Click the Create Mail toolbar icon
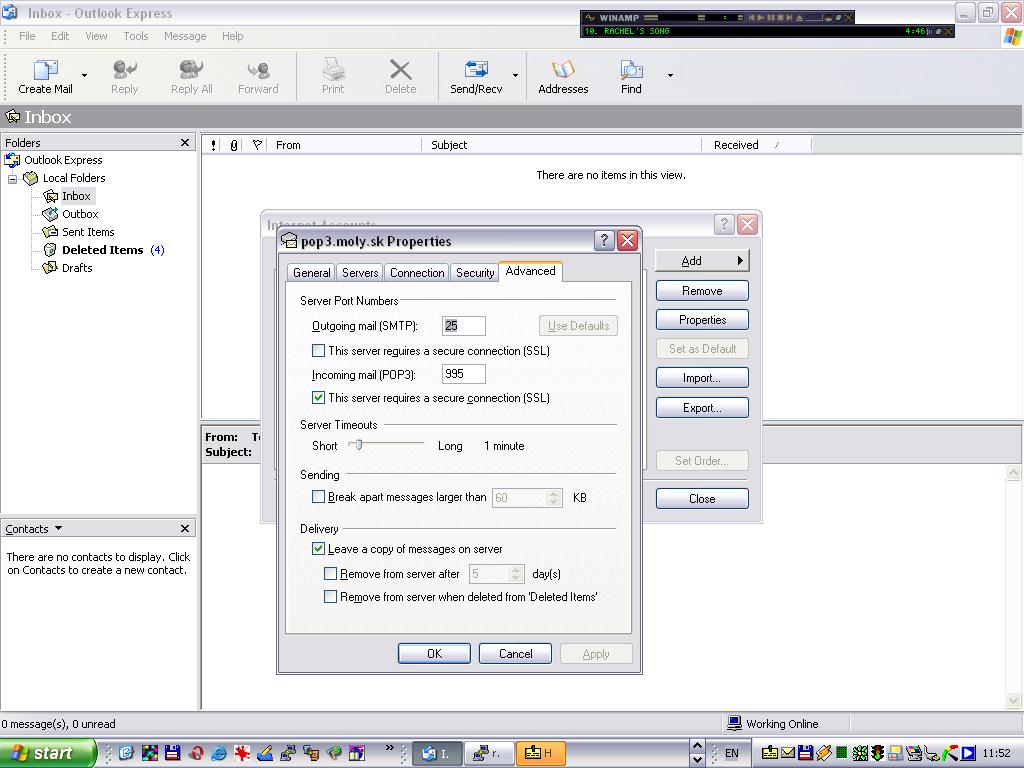This screenshot has width=1024, height=768. pos(45,71)
